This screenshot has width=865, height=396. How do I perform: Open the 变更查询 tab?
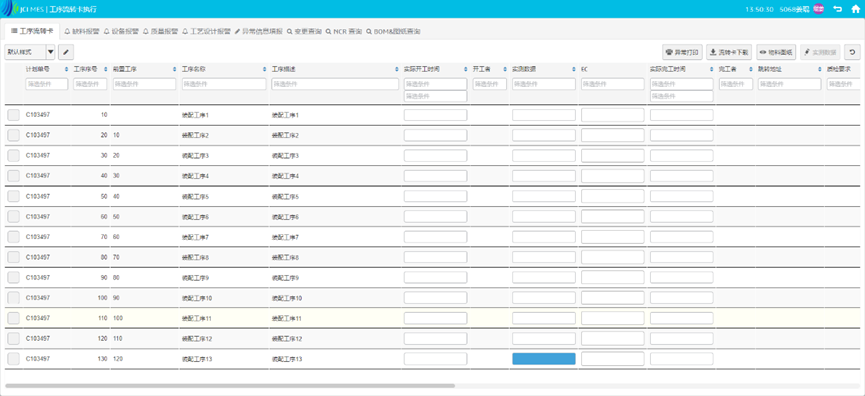coord(305,32)
